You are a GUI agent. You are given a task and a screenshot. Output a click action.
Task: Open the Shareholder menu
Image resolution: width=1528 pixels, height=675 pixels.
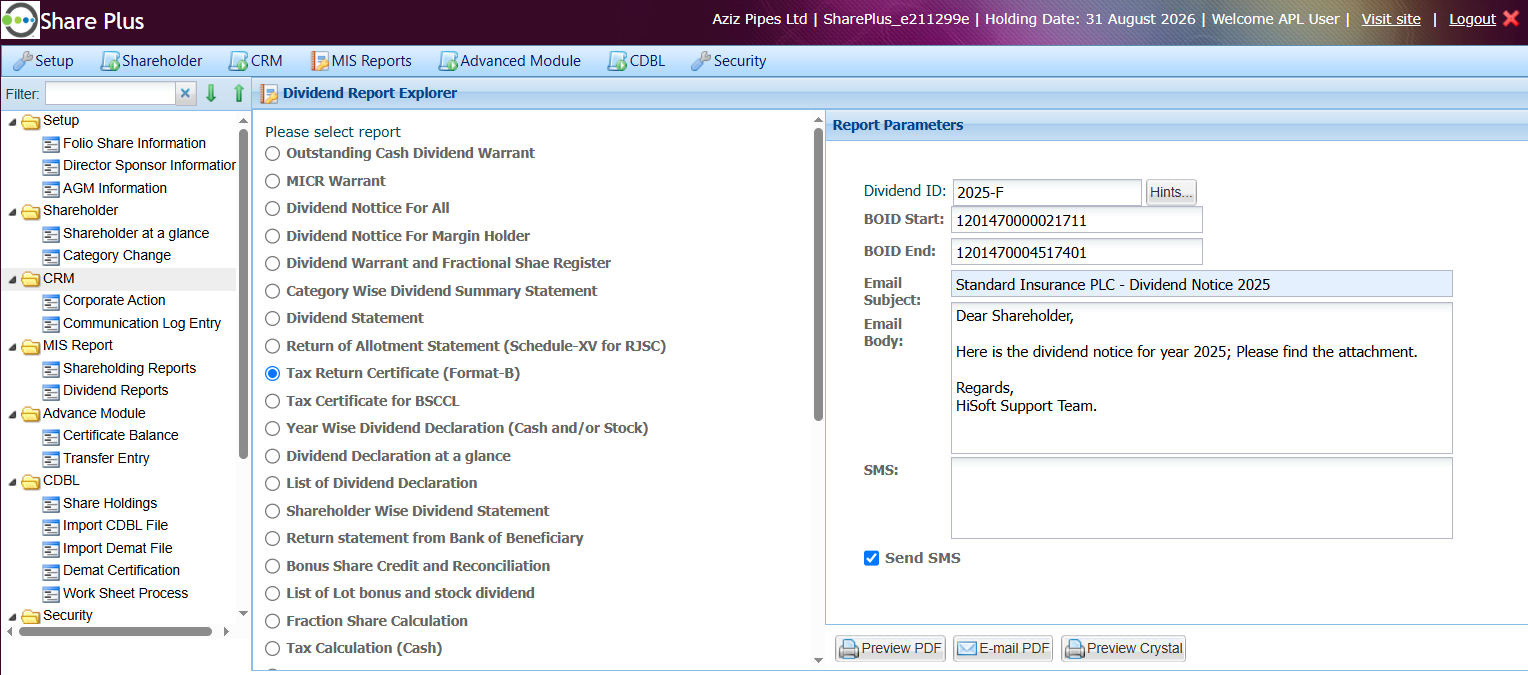(x=151, y=61)
